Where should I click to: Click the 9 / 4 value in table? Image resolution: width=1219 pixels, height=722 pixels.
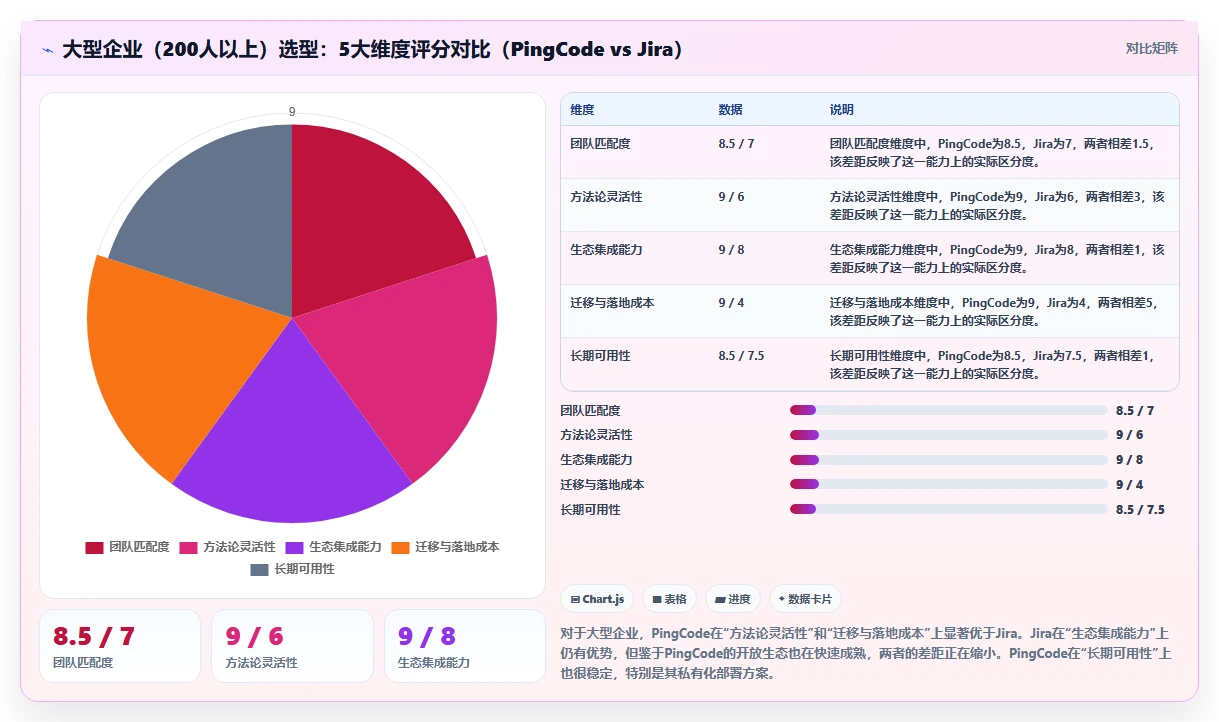pos(731,303)
